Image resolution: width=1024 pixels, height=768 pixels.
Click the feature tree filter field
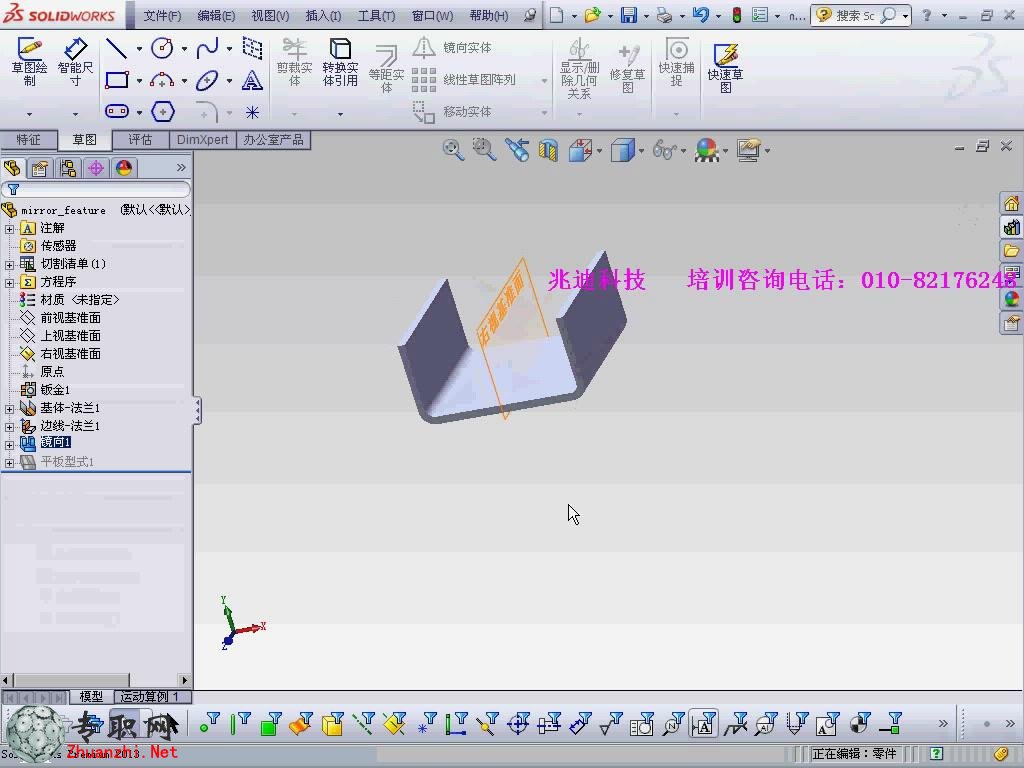click(96, 189)
